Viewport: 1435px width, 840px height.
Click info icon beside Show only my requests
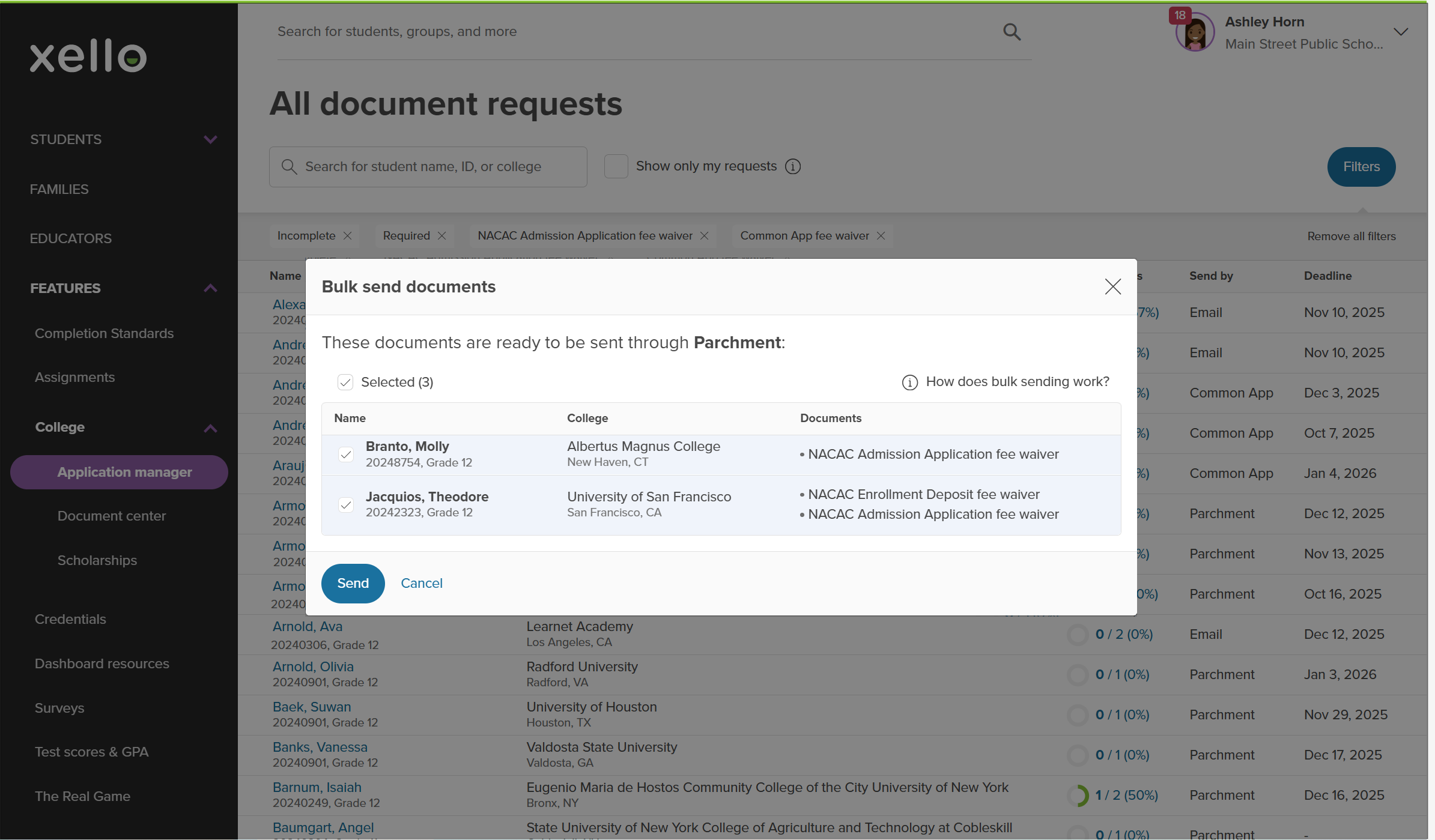coord(793,166)
